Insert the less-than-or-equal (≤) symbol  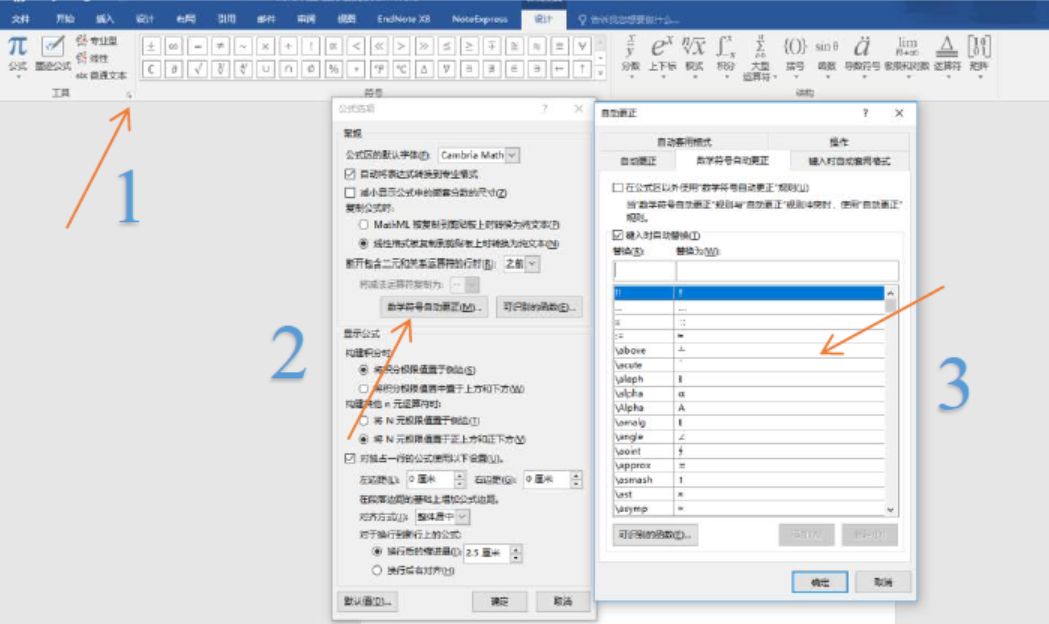click(x=447, y=46)
